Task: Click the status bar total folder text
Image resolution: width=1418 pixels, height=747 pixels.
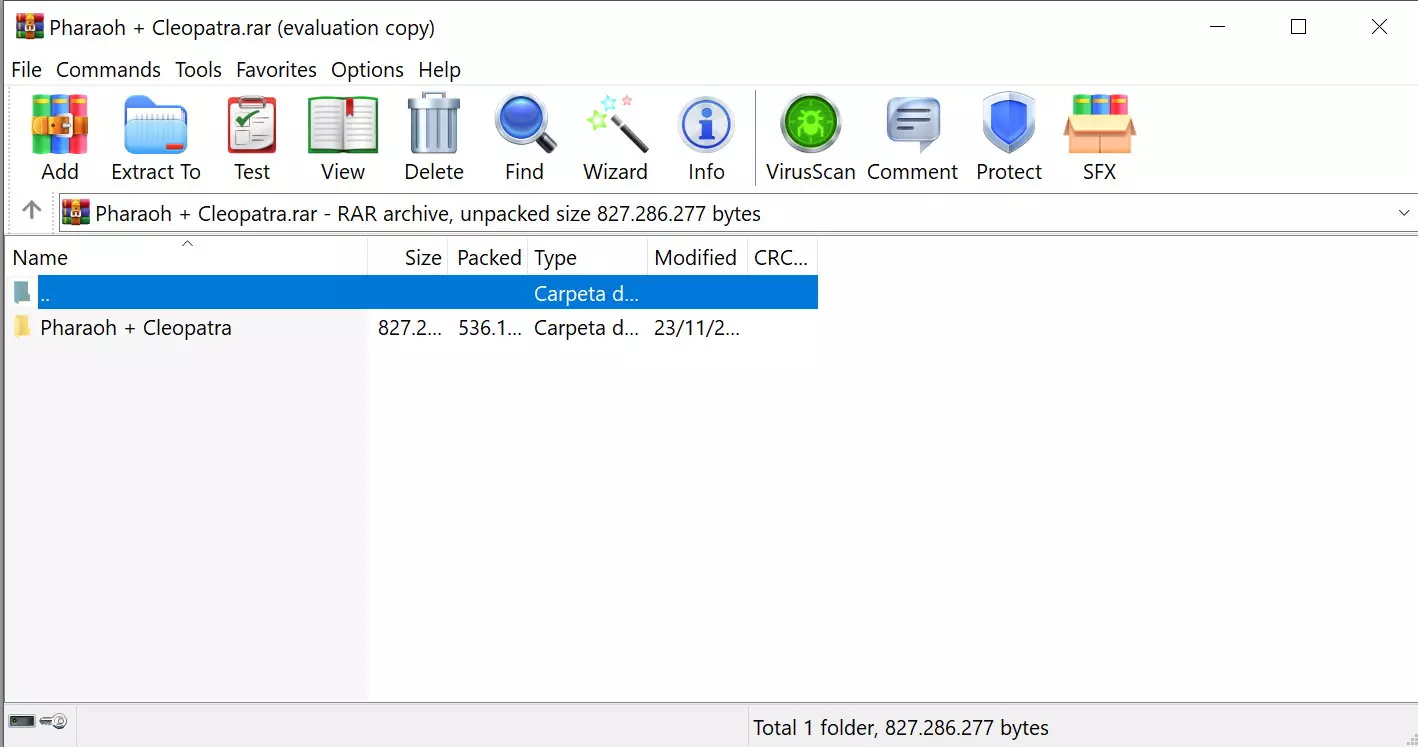Action: pyautogui.click(x=901, y=728)
